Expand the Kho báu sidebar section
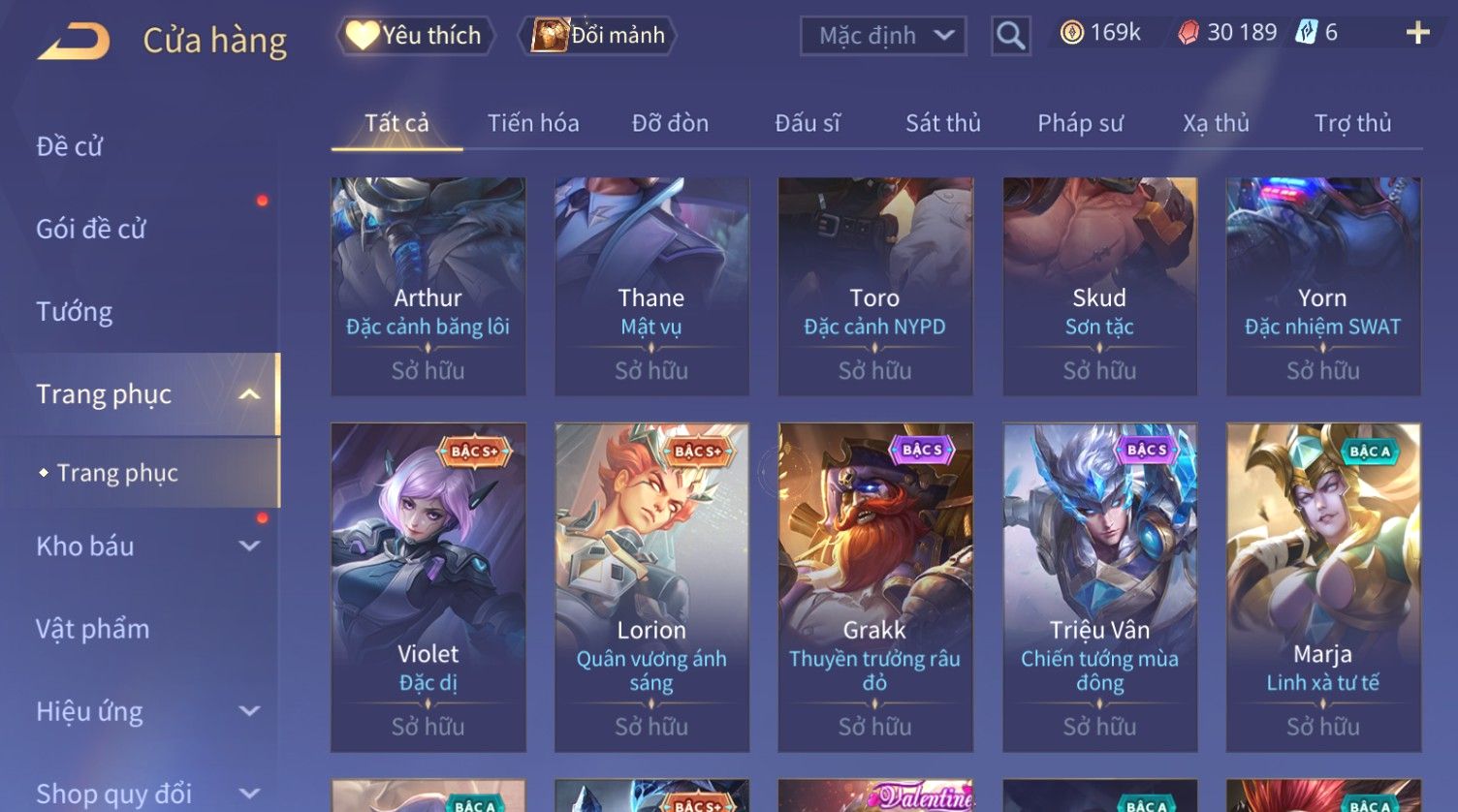This screenshot has width=1458, height=812. tap(249, 547)
